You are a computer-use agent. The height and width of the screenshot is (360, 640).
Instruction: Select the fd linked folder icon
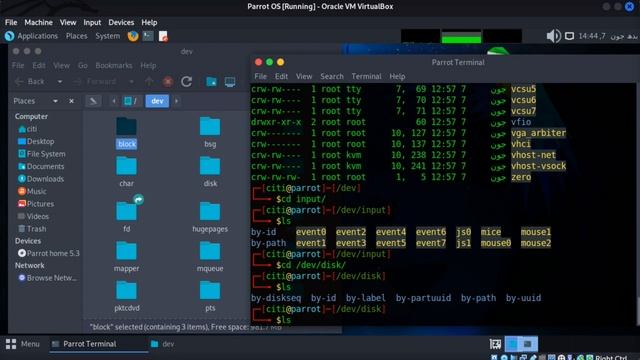tap(127, 211)
